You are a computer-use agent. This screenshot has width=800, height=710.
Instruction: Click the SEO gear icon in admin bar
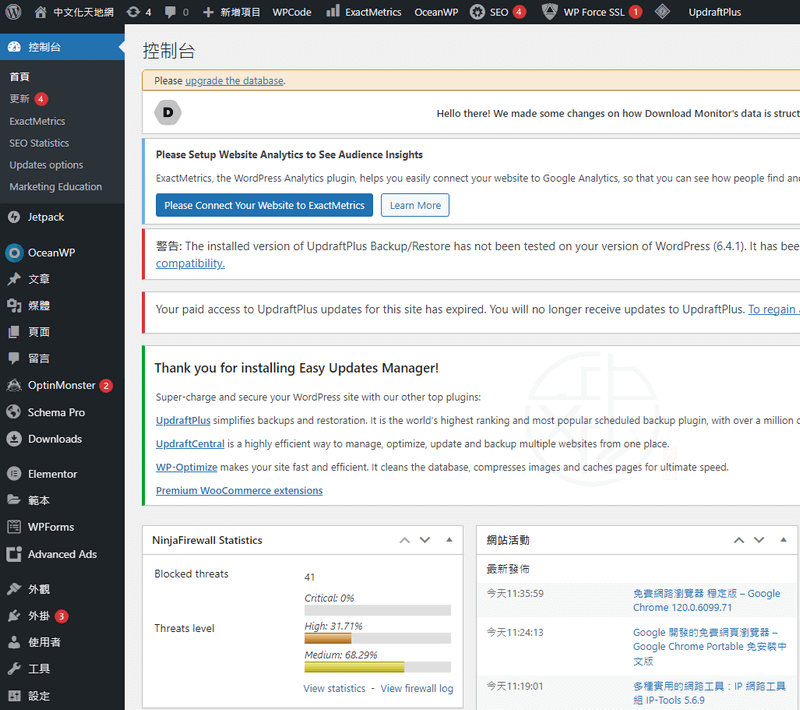[x=477, y=12]
